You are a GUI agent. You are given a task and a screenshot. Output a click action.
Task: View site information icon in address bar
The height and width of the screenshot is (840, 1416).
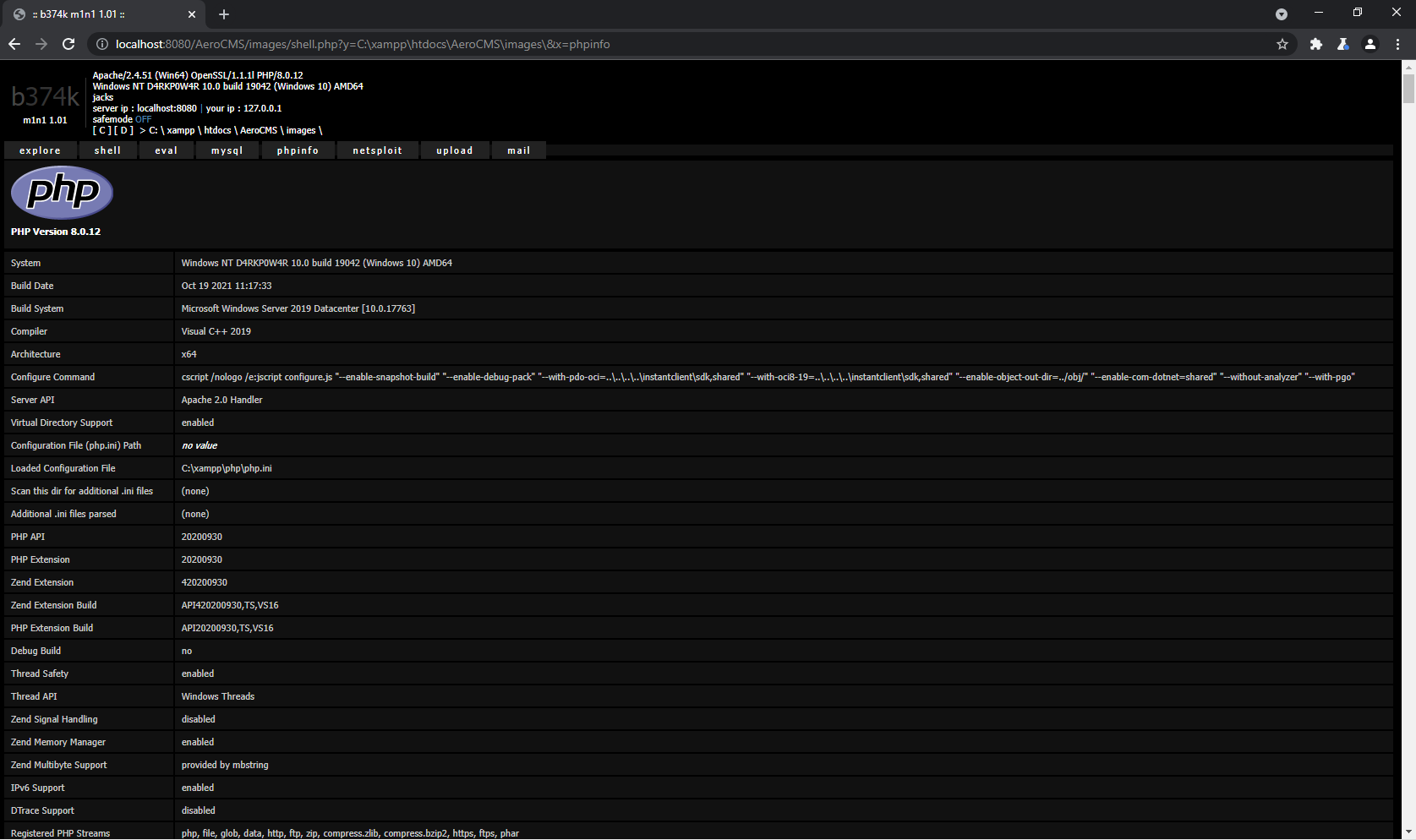tap(101, 44)
